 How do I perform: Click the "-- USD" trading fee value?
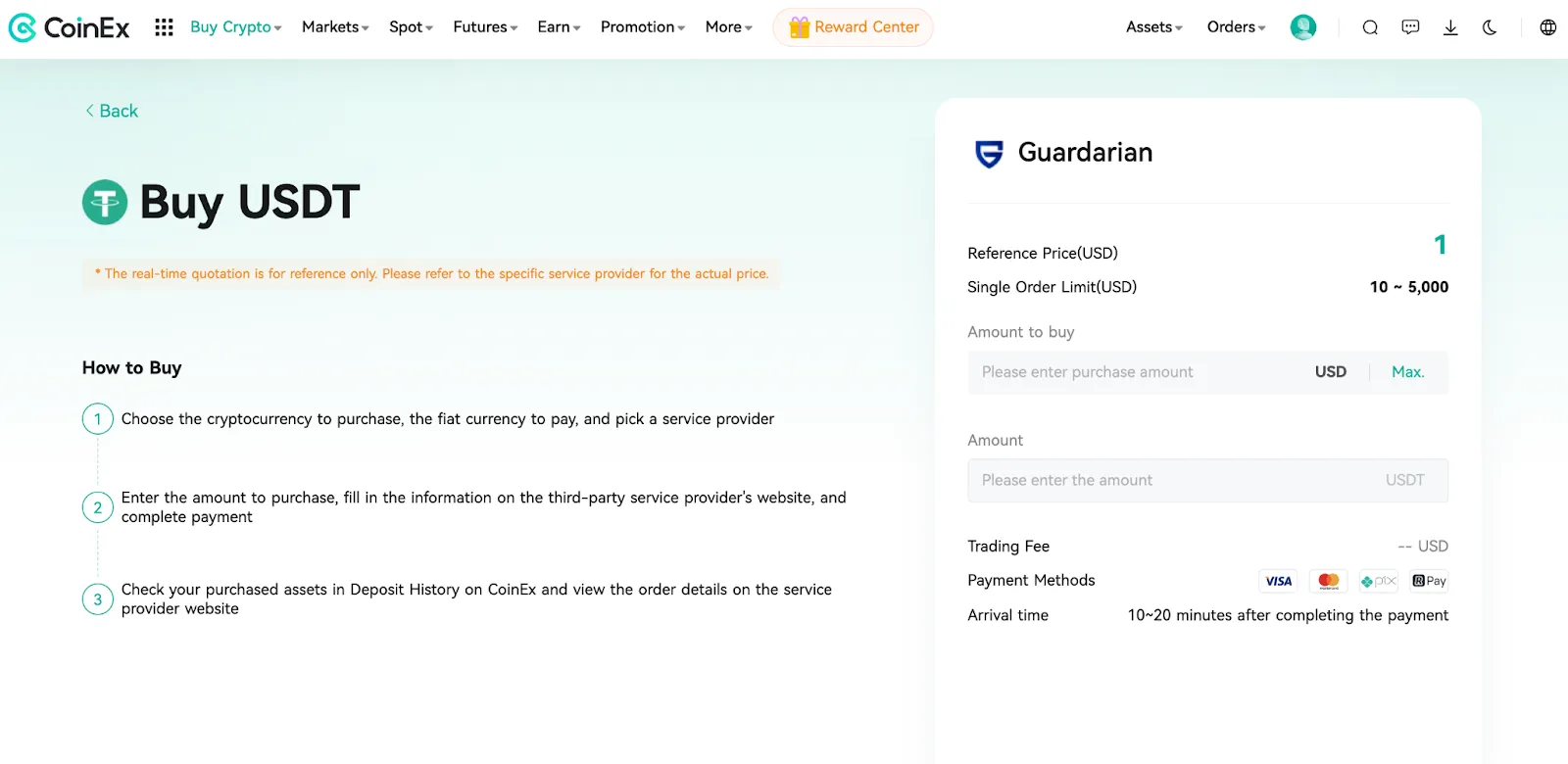click(x=1423, y=547)
